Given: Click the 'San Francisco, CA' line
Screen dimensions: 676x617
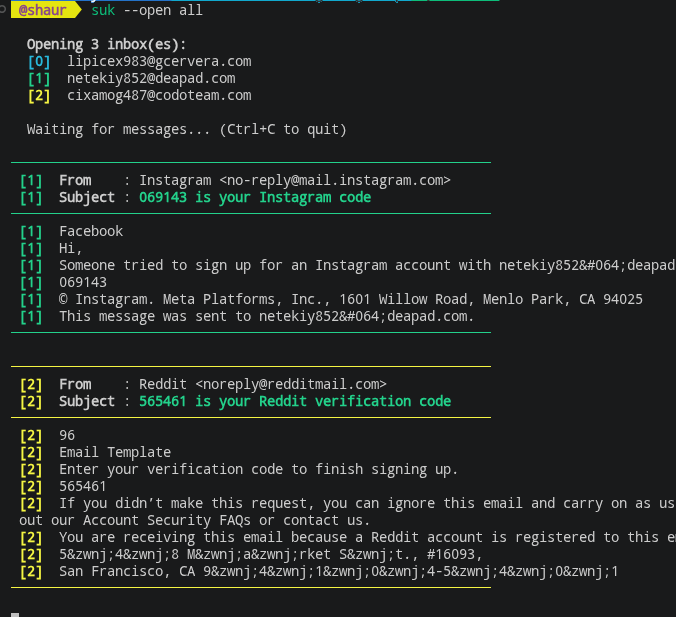Looking at the screenshot, I should 338,571.
